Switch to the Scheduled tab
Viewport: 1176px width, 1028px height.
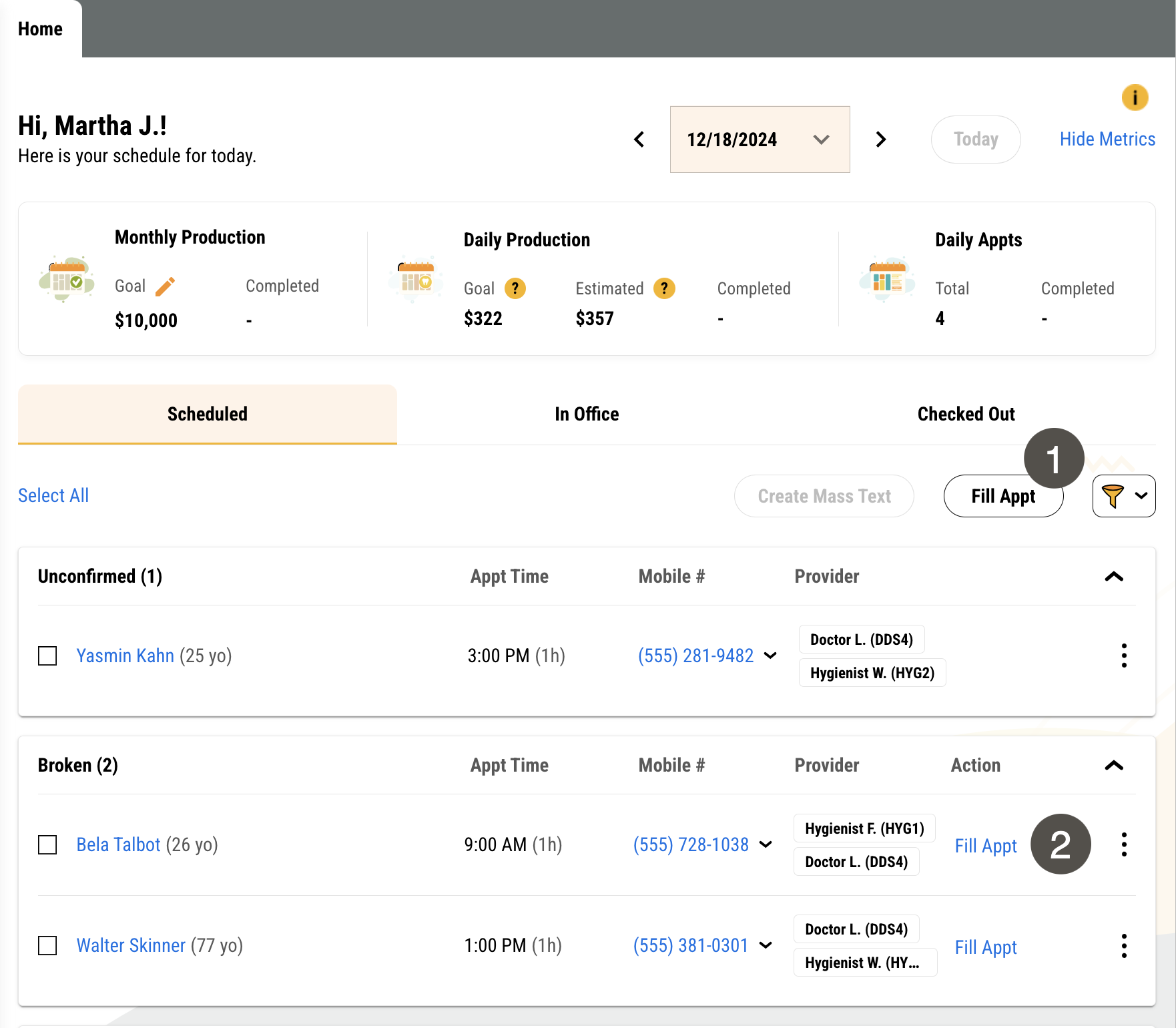pos(208,414)
